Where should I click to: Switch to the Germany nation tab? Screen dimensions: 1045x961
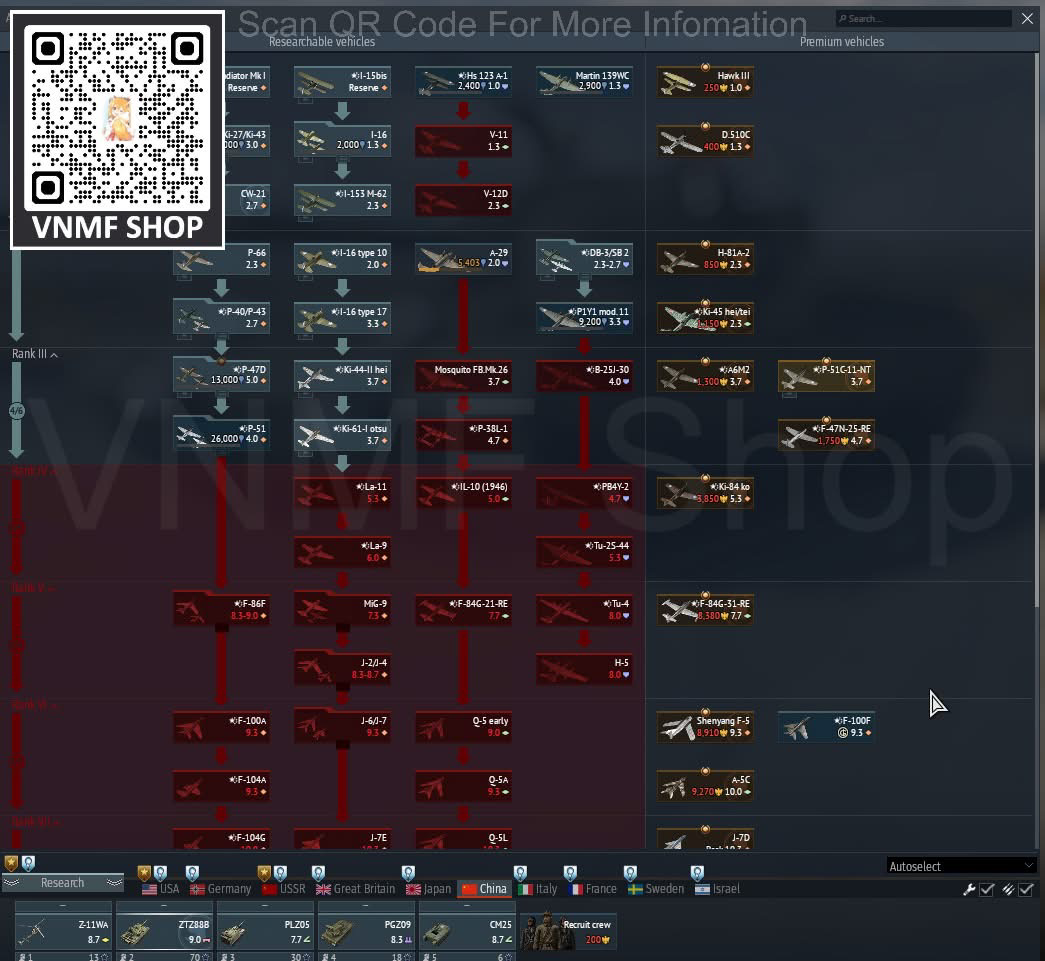tap(221, 888)
